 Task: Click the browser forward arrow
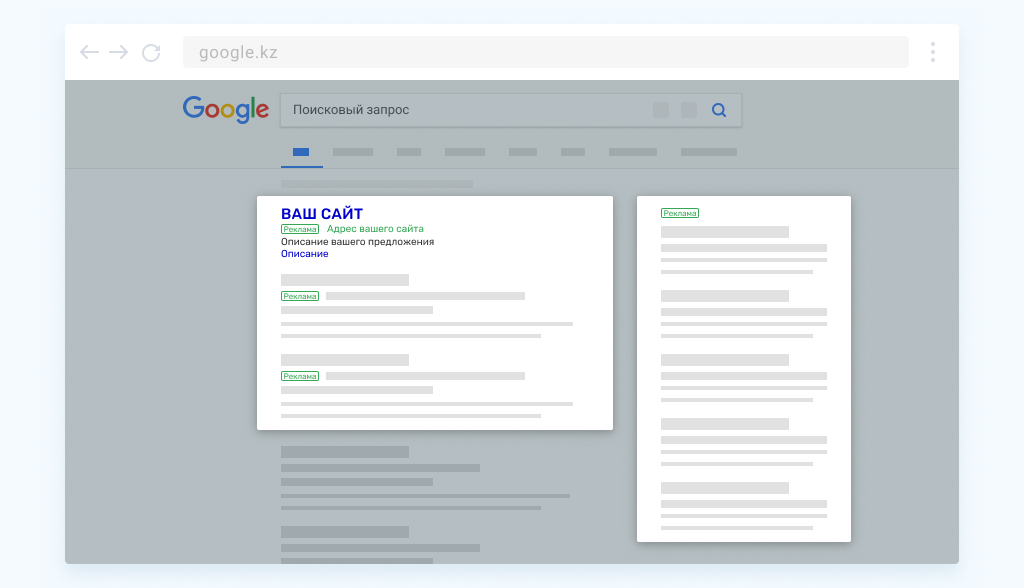(119, 53)
